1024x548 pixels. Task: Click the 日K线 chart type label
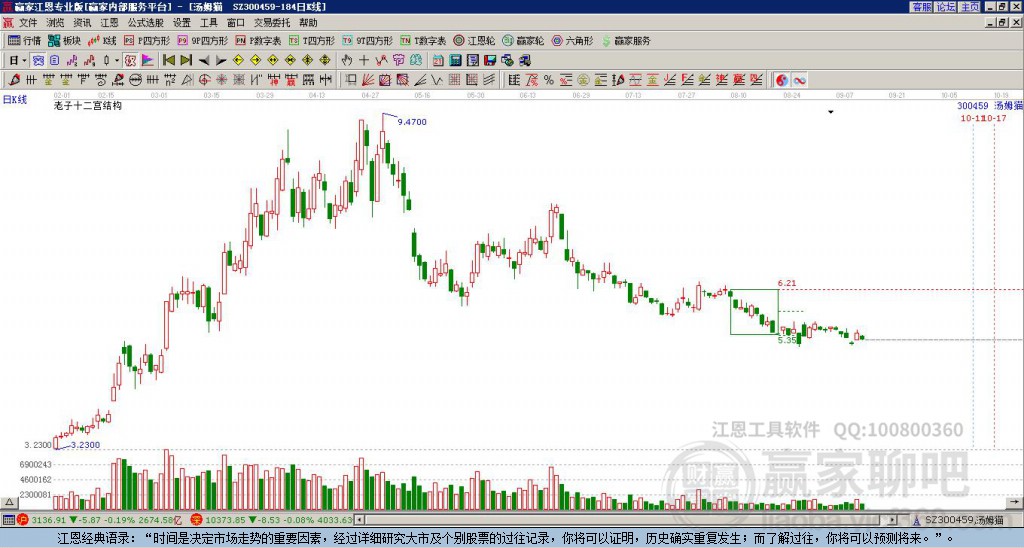tap(14, 100)
